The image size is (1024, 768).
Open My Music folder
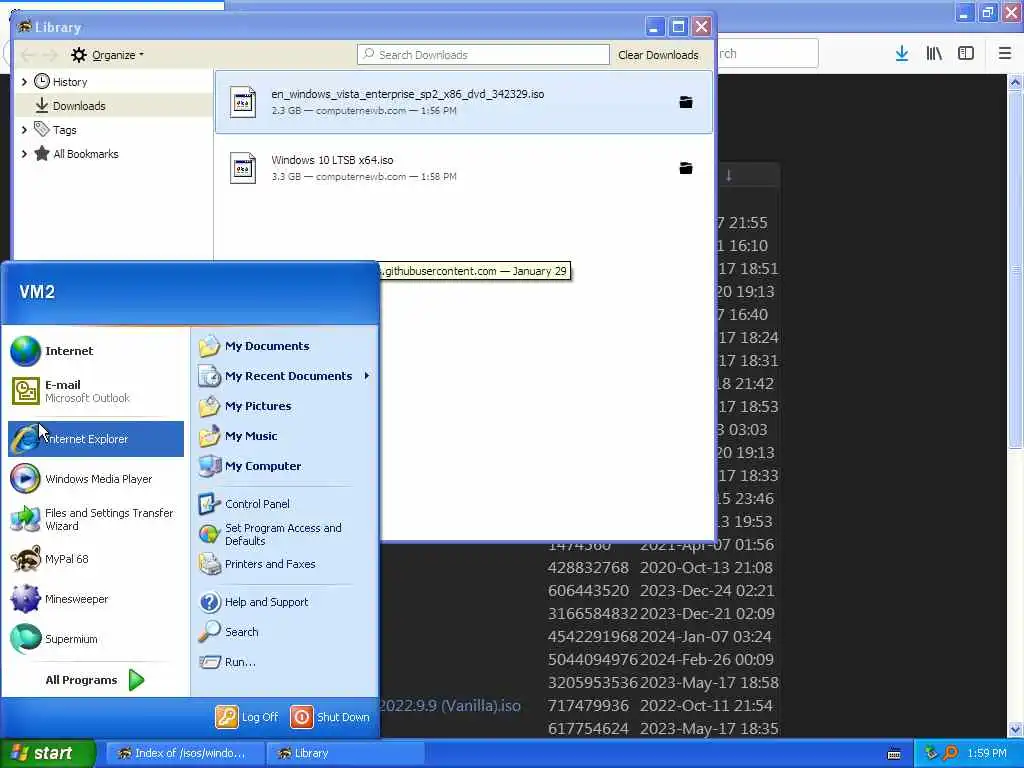(x=285, y=436)
